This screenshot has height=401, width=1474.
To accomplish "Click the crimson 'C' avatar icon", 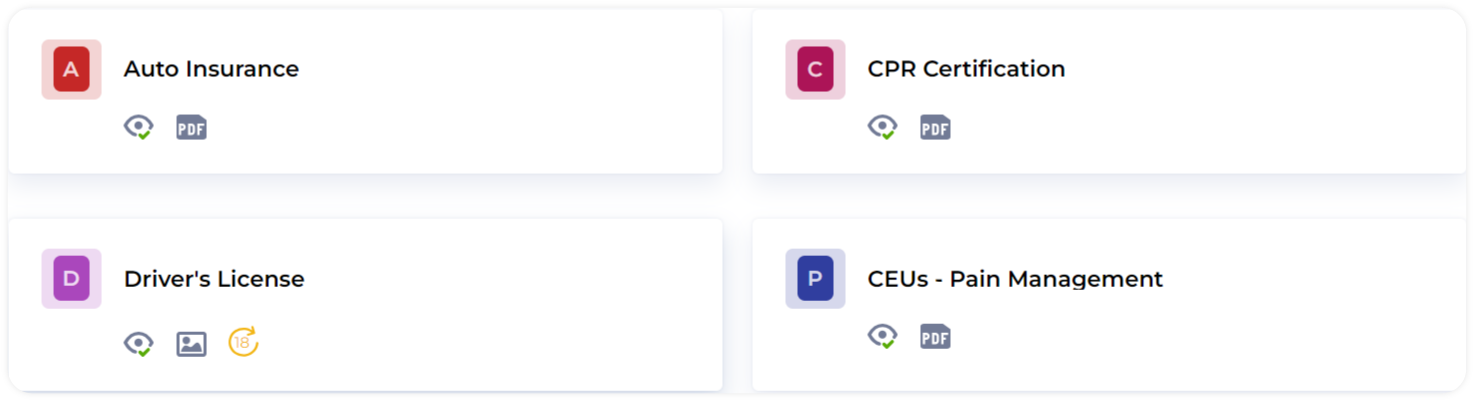I will (815, 69).
